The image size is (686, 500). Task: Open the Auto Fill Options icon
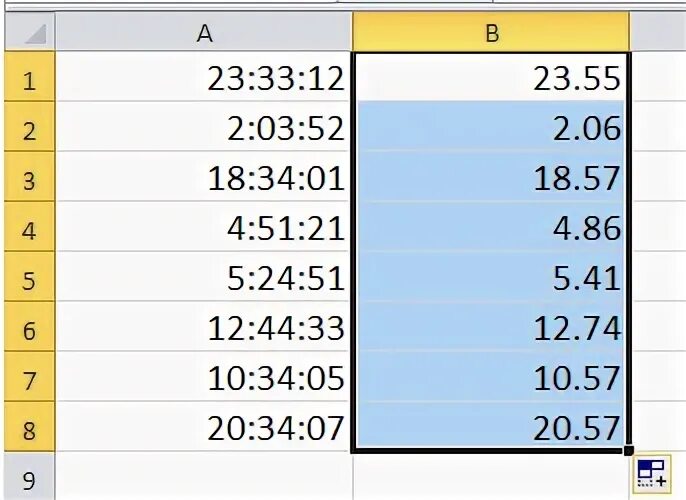click(x=651, y=474)
